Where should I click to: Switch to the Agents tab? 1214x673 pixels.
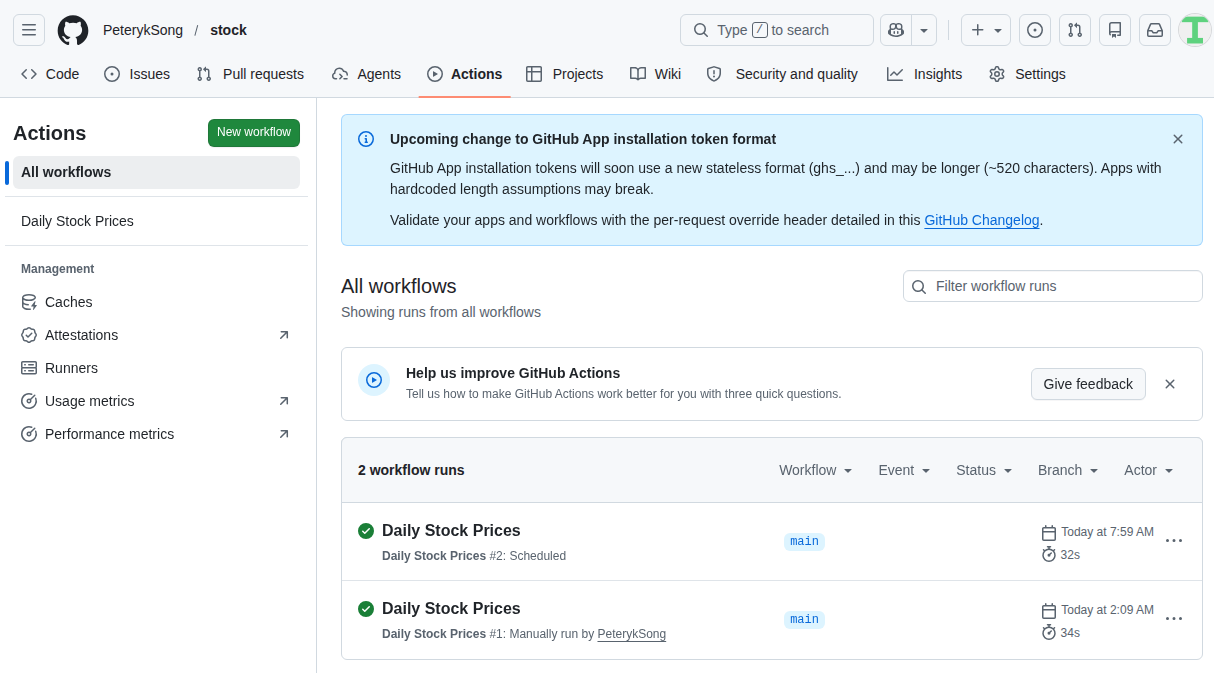pyautogui.click(x=366, y=74)
